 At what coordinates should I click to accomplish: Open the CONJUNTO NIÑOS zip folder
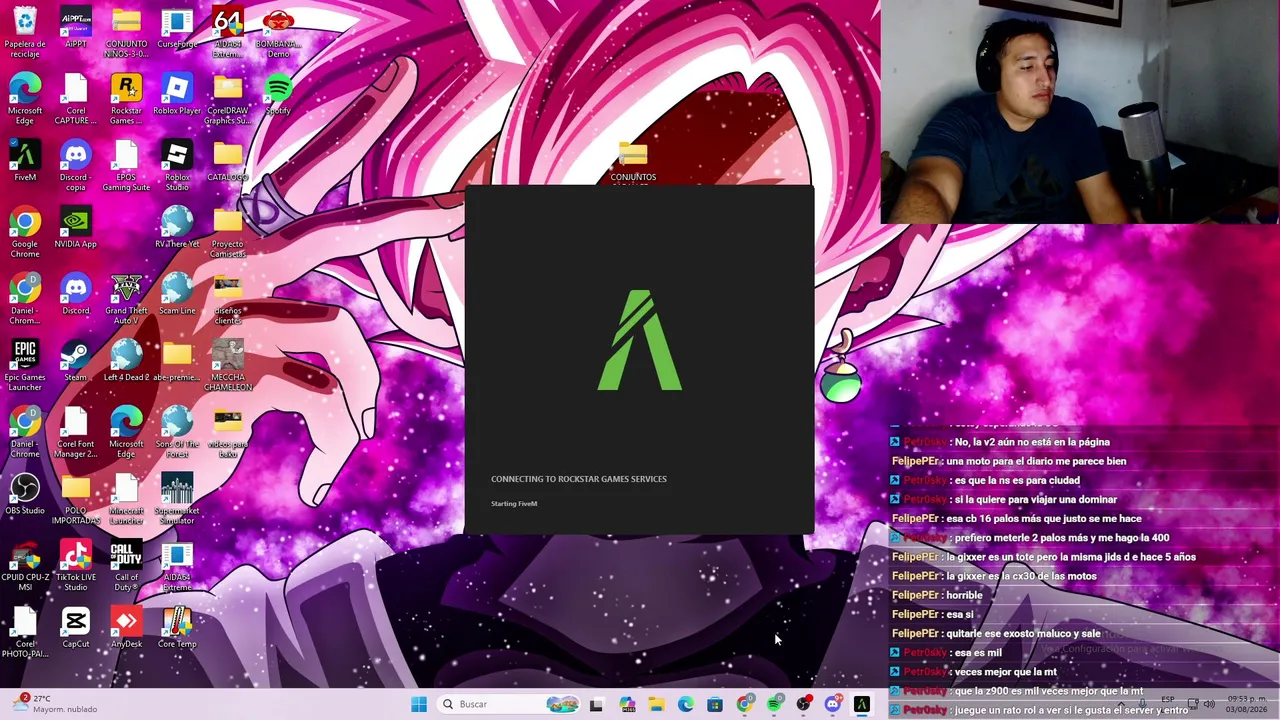(126, 33)
